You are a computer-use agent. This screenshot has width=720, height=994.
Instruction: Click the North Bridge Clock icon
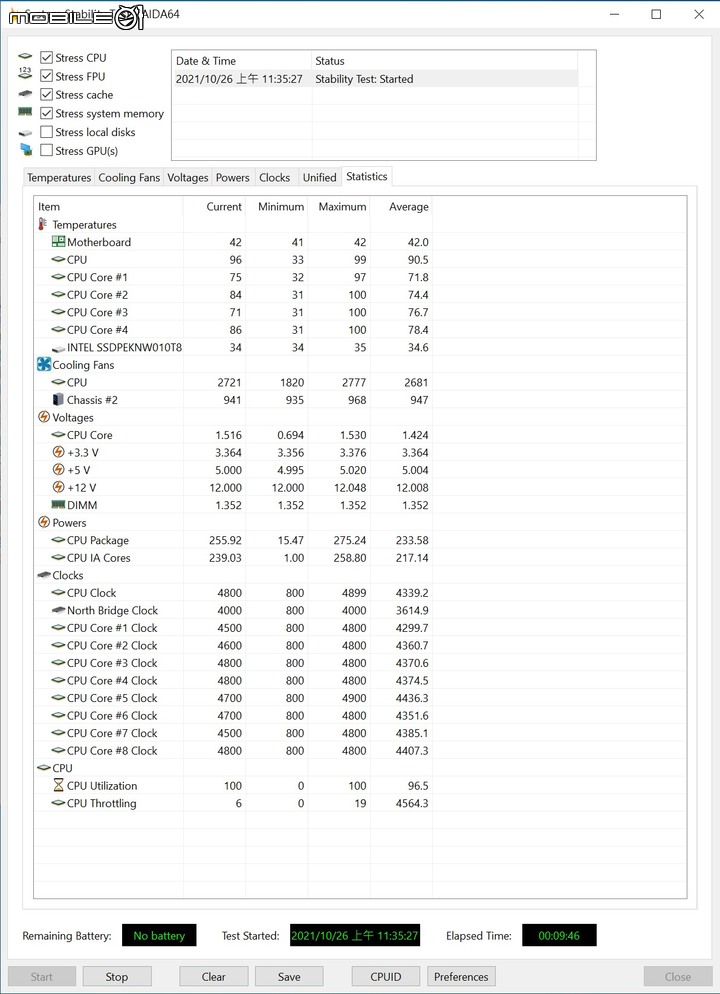pos(58,610)
